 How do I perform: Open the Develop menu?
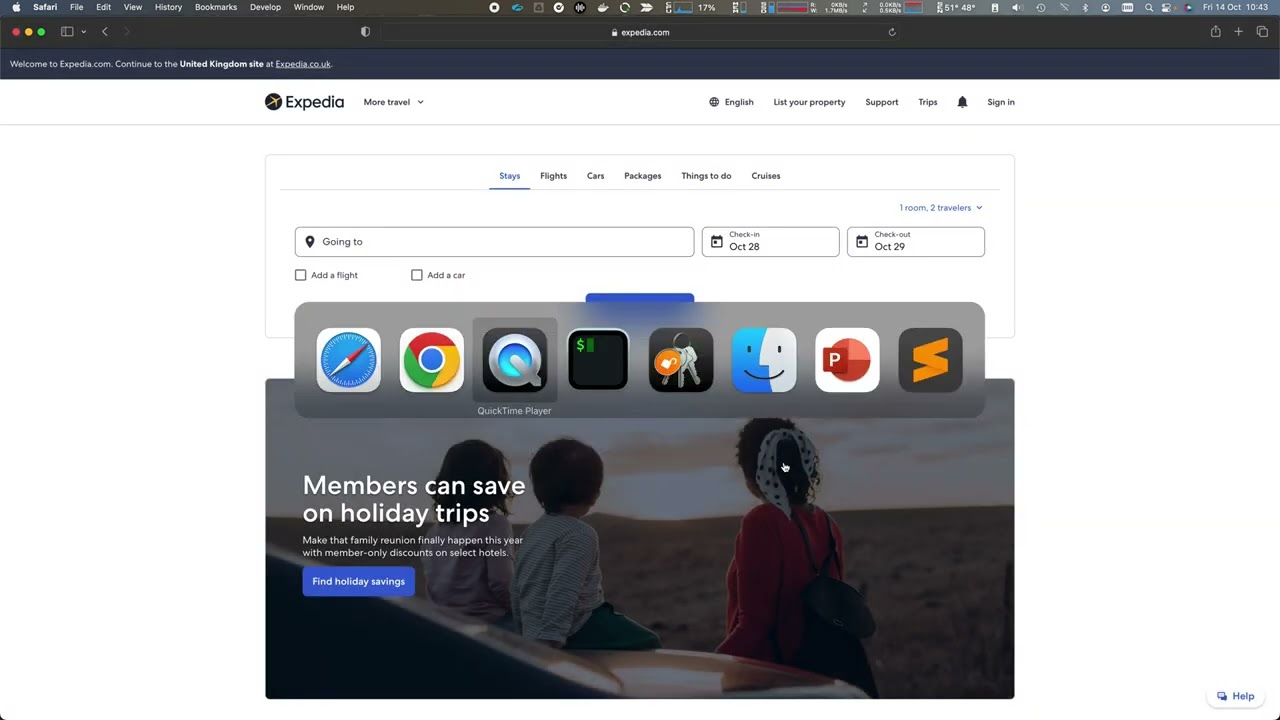tap(265, 7)
